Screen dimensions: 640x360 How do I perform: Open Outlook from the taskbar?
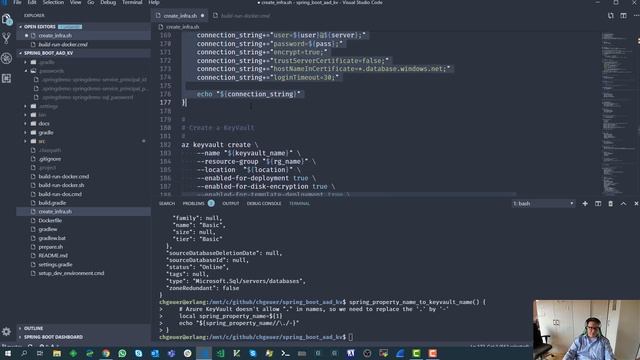click(155, 353)
